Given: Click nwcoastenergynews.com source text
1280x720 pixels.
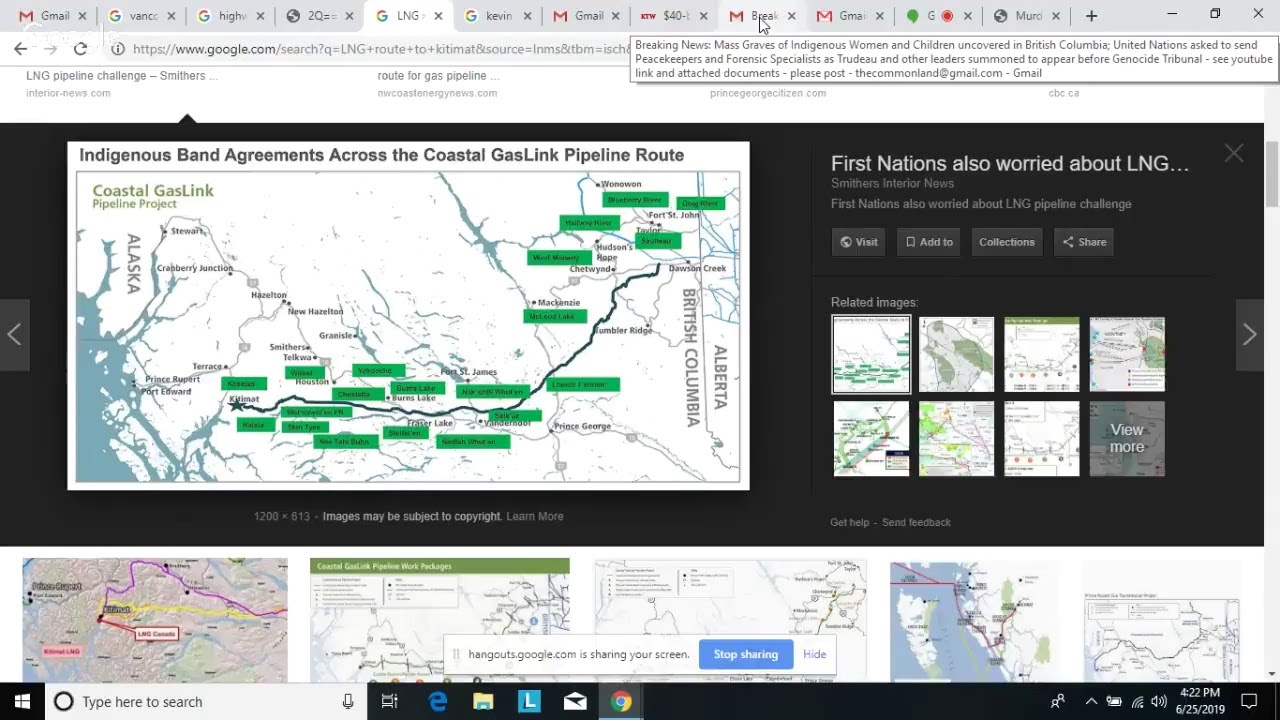Looking at the screenshot, I should click(437, 93).
